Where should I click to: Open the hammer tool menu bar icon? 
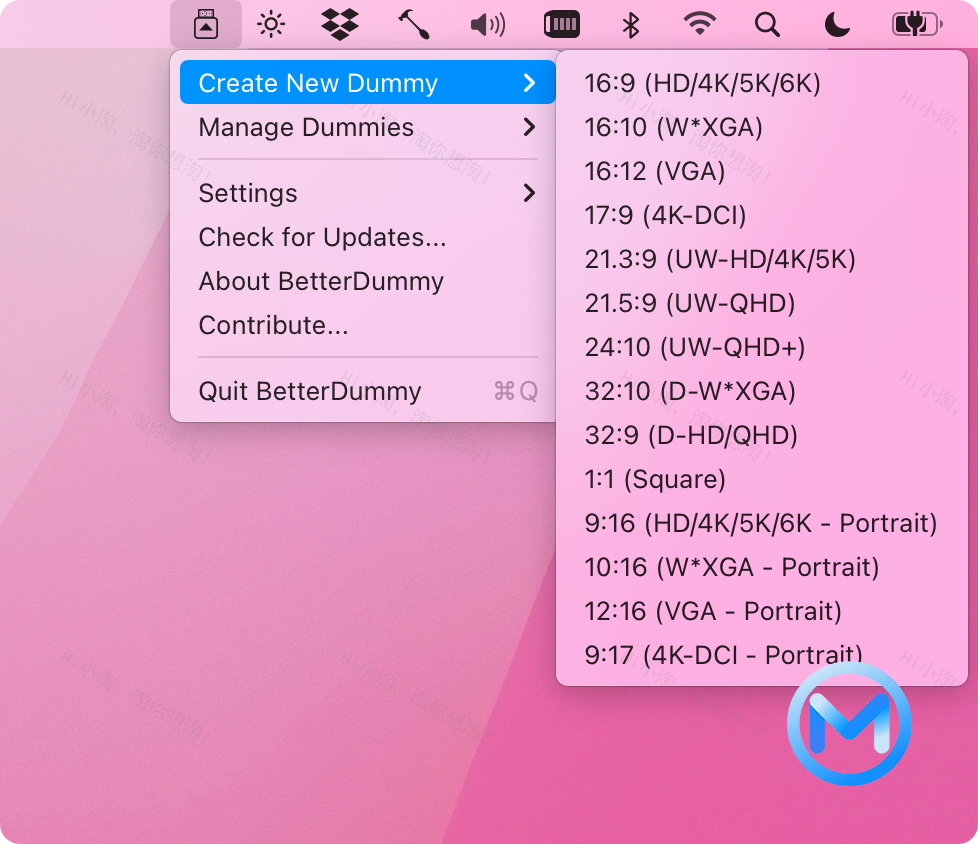click(x=414, y=23)
